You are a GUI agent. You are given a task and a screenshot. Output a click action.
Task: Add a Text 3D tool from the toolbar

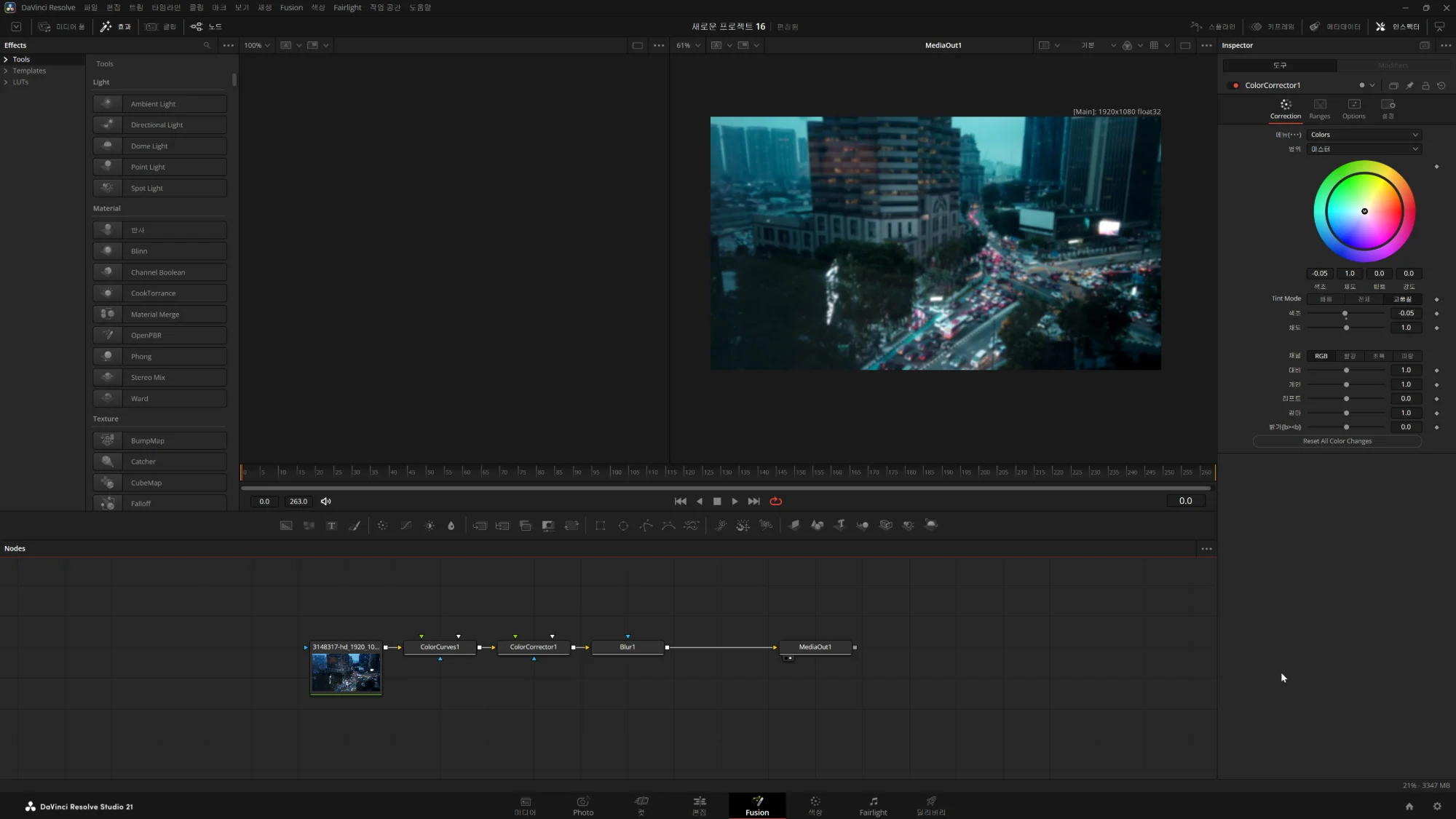pos(839,525)
